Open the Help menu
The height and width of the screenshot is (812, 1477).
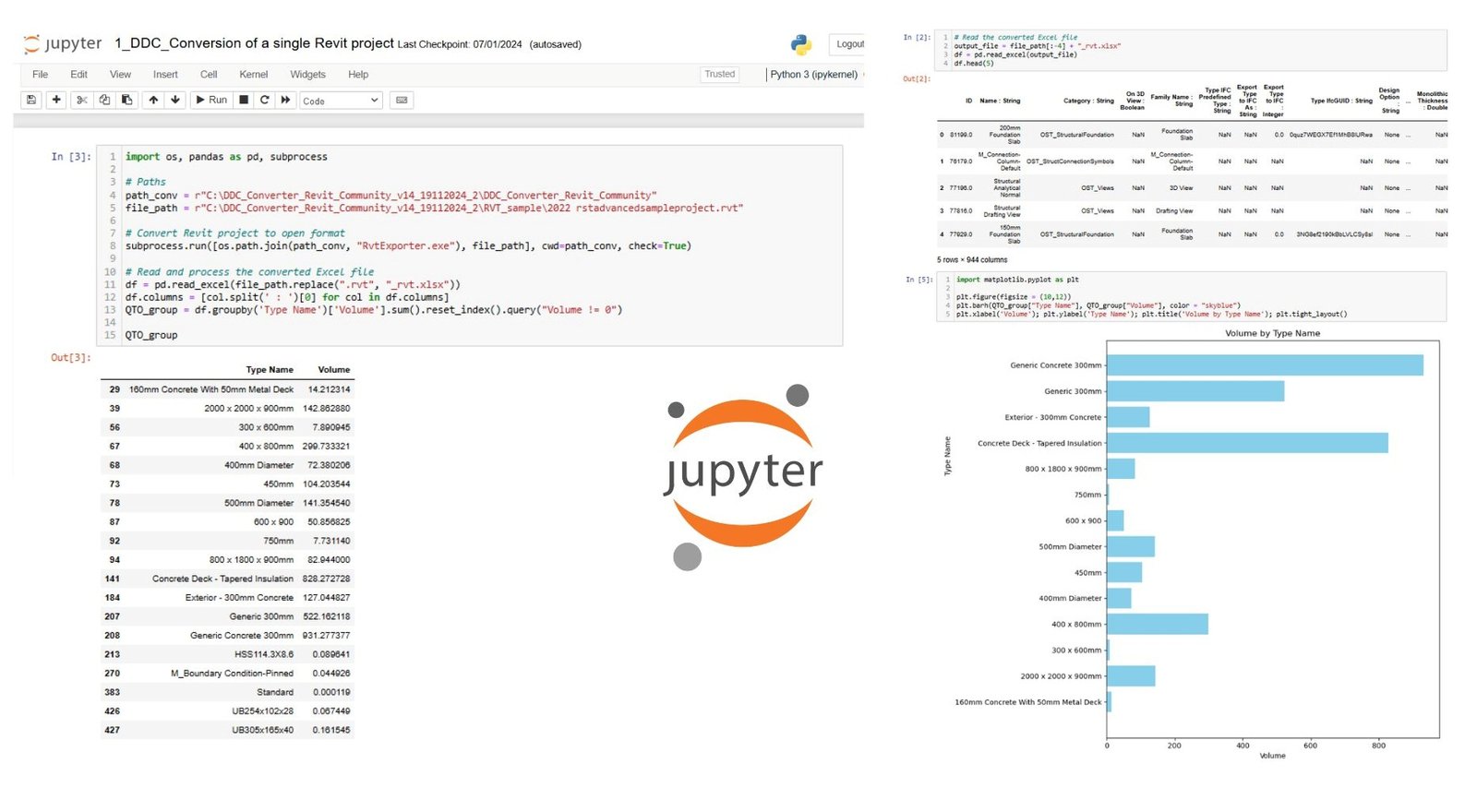(x=358, y=75)
